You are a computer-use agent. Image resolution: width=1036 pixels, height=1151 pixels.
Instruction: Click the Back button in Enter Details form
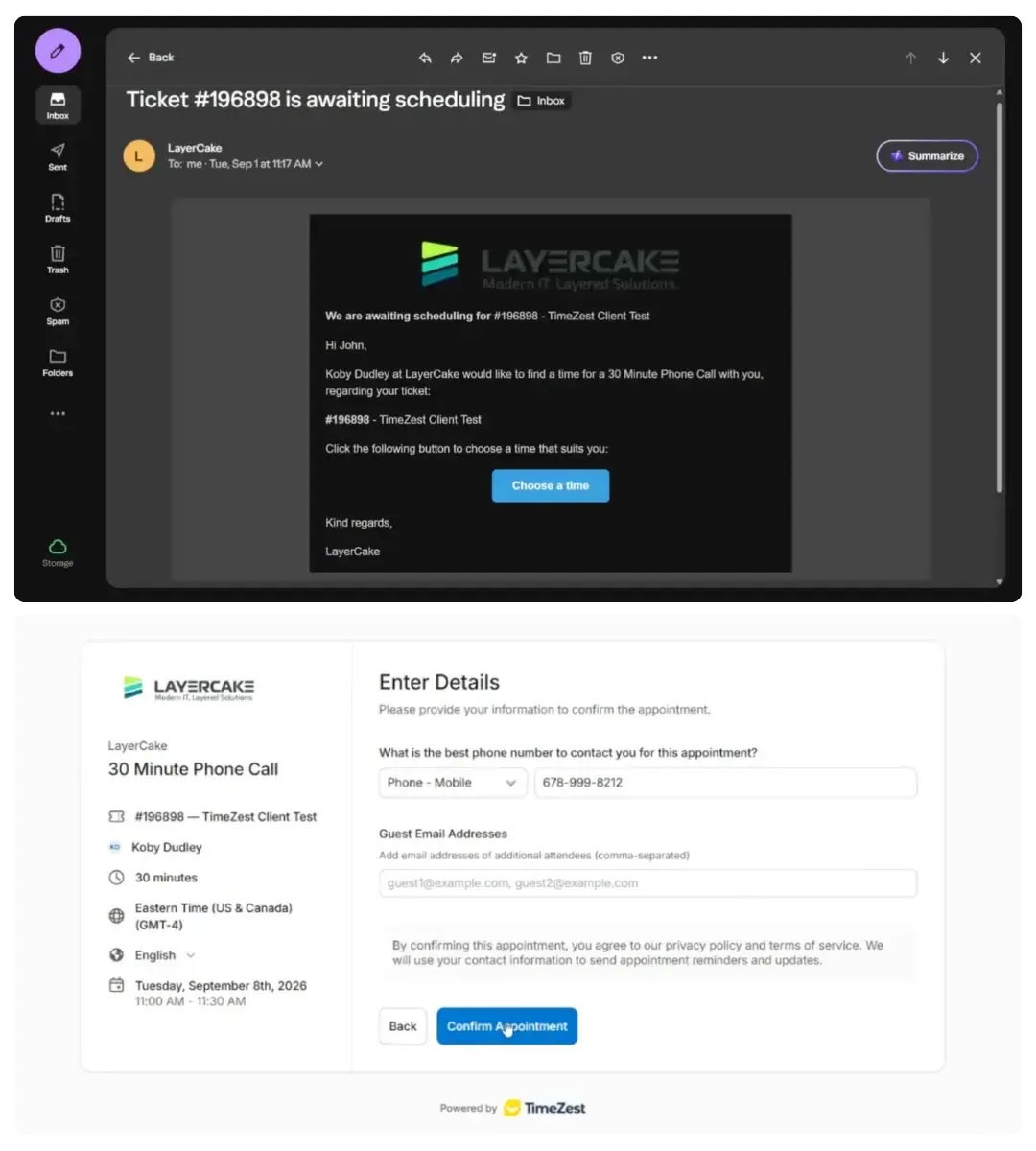tap(403, 1026)
